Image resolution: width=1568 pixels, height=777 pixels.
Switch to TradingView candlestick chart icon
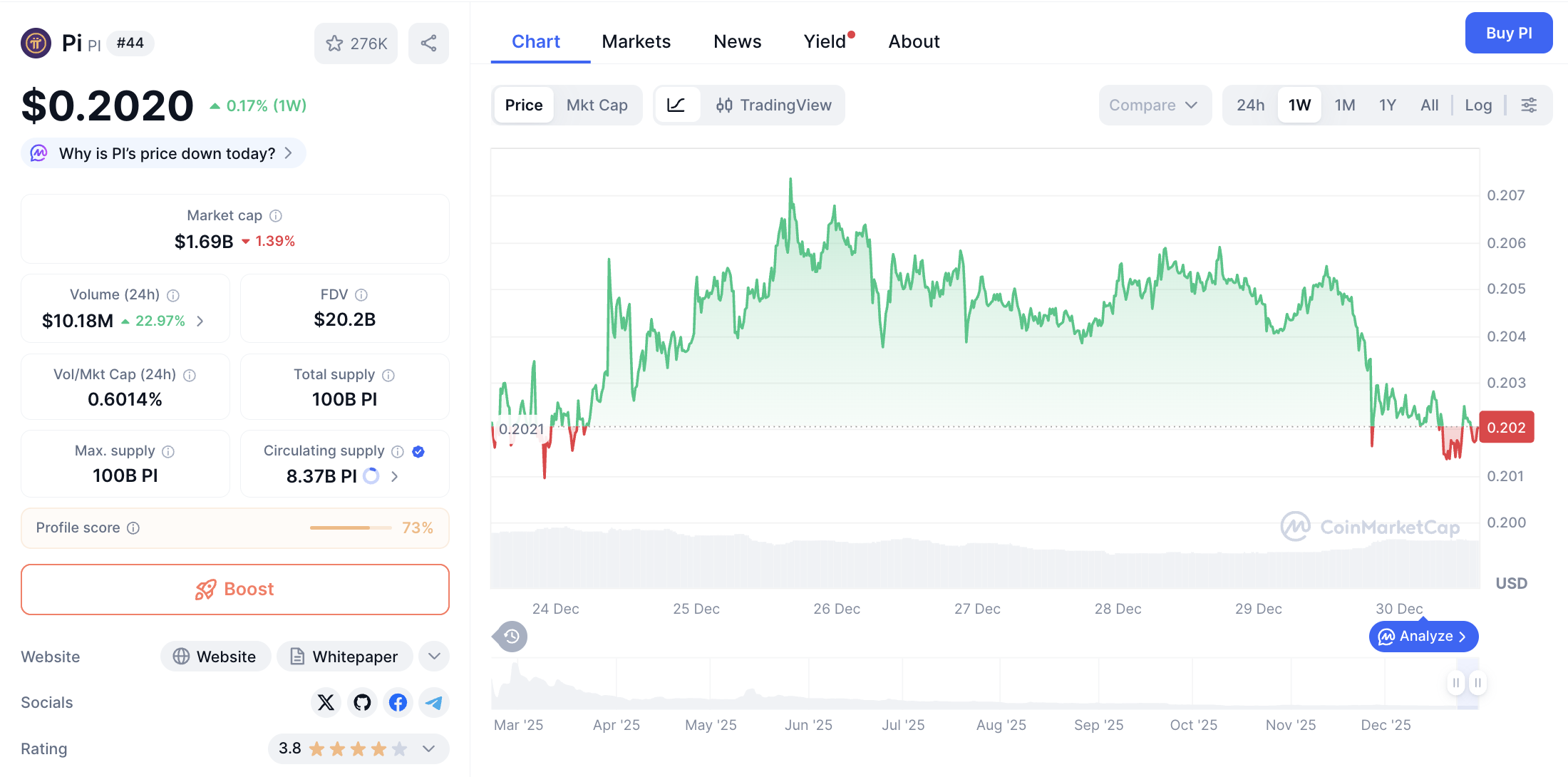pyautogui.click(x=724, y=105)
